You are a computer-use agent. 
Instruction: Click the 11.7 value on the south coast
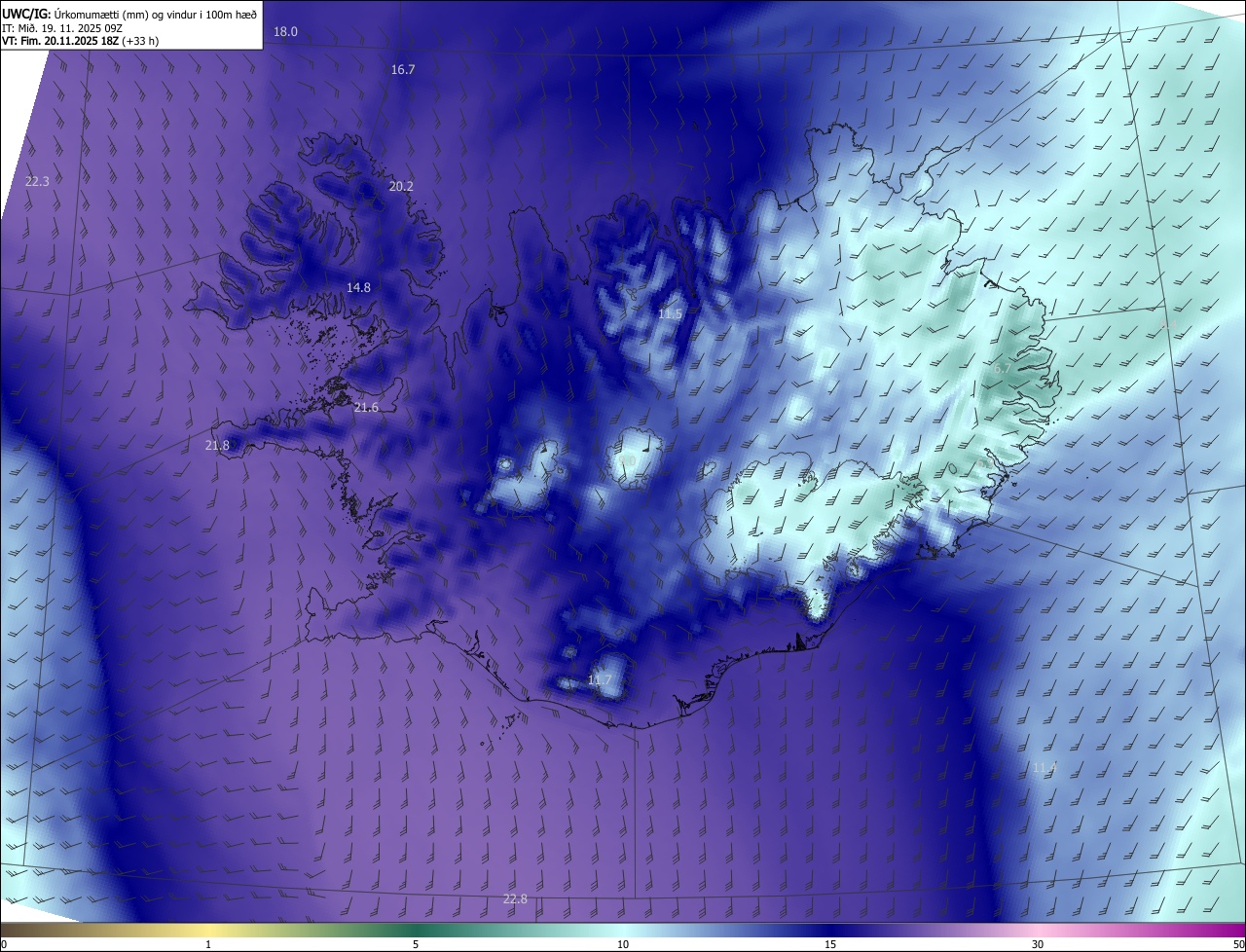point(600,680)
